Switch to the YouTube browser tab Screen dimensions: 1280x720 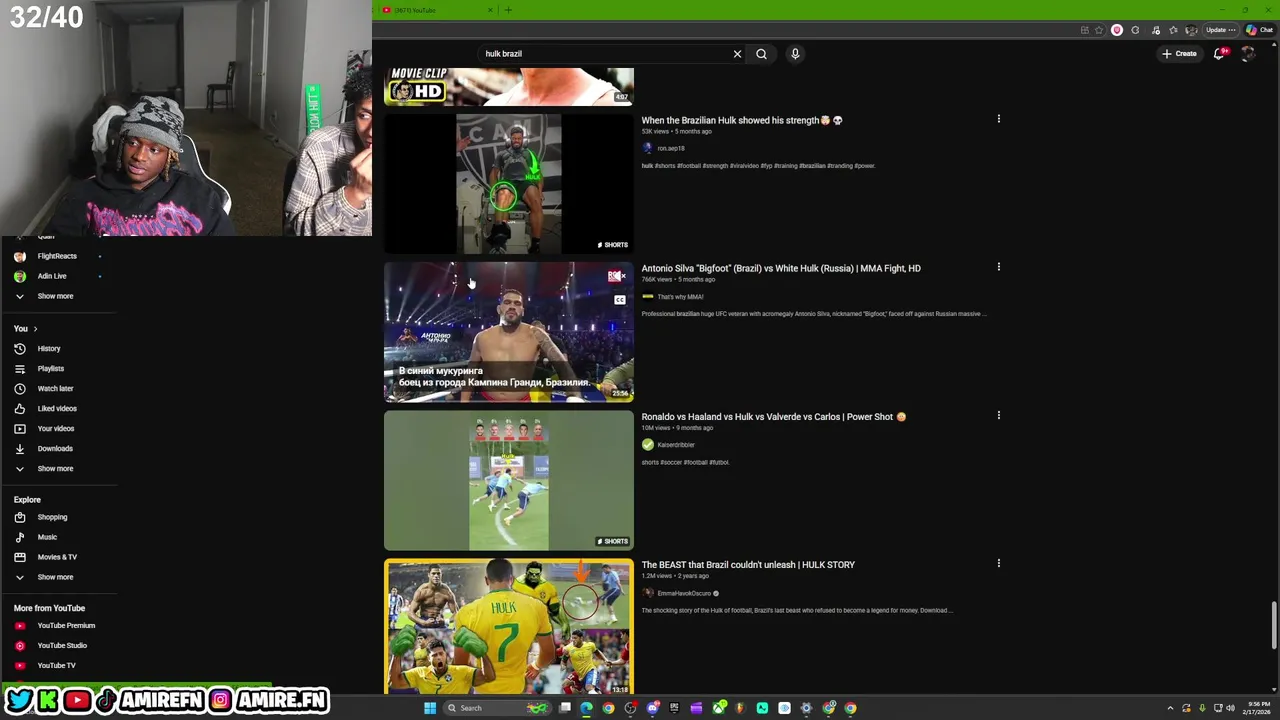click(x=435, y=10)
